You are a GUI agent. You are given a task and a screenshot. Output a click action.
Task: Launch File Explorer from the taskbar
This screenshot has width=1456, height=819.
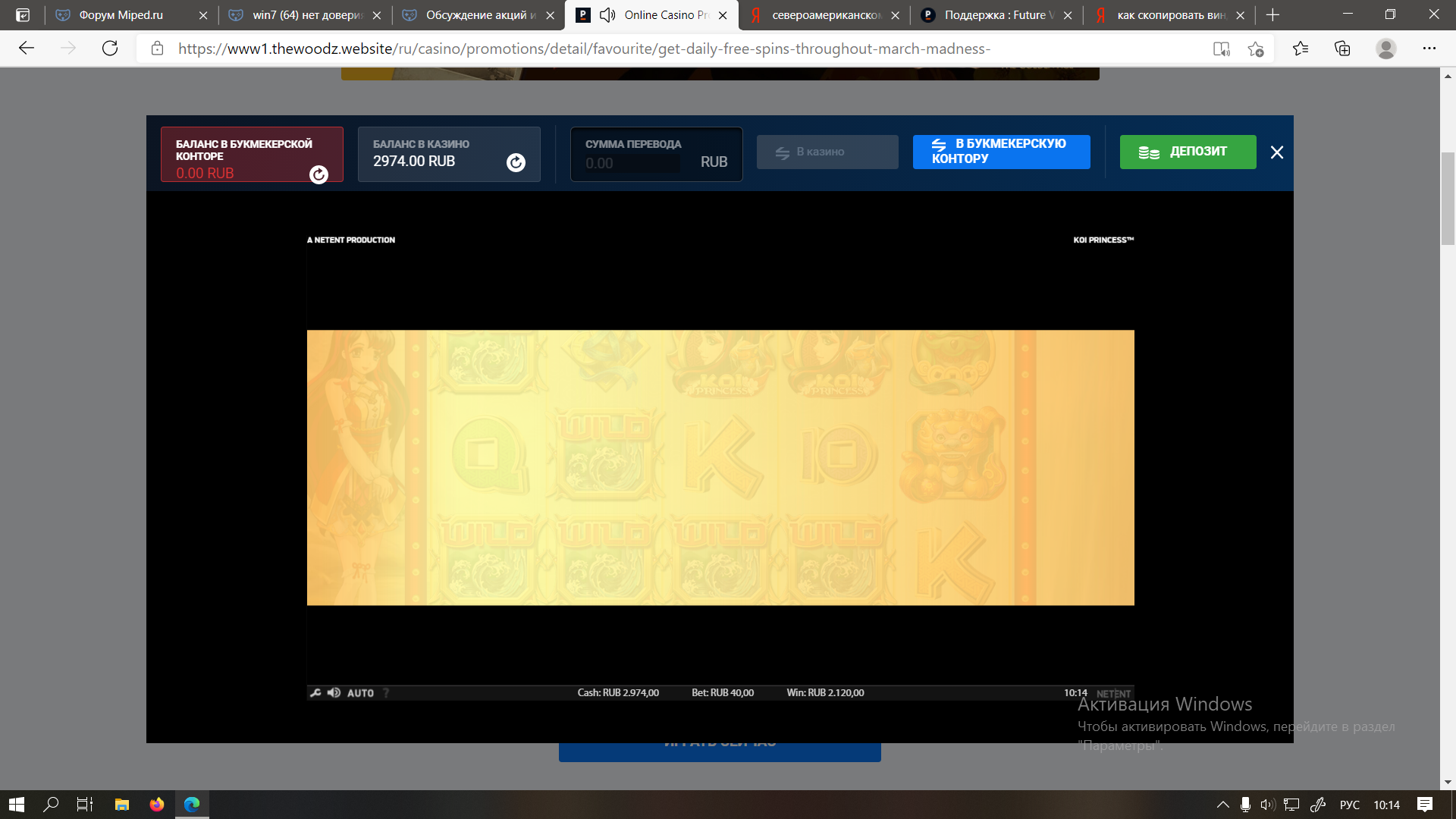(121, 805)
